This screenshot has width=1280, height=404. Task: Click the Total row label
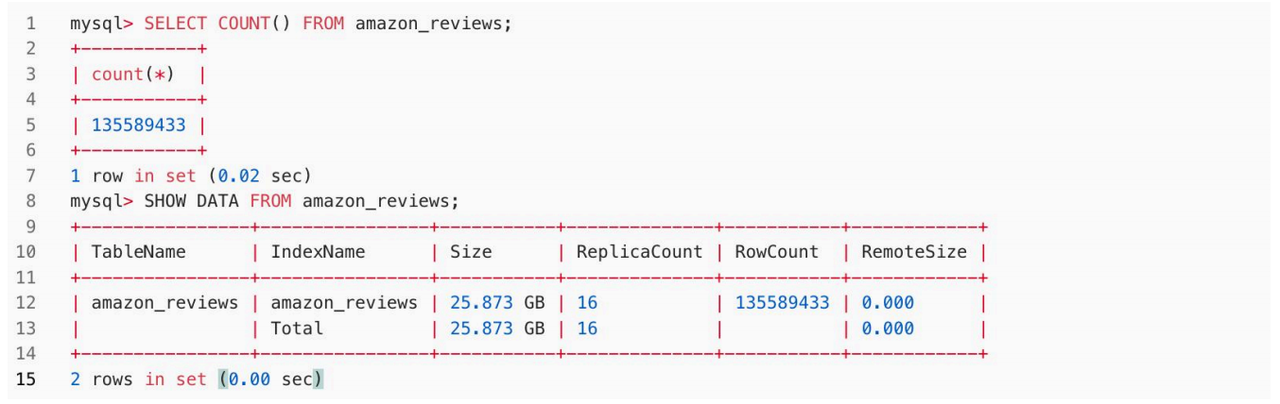[297, 328]
